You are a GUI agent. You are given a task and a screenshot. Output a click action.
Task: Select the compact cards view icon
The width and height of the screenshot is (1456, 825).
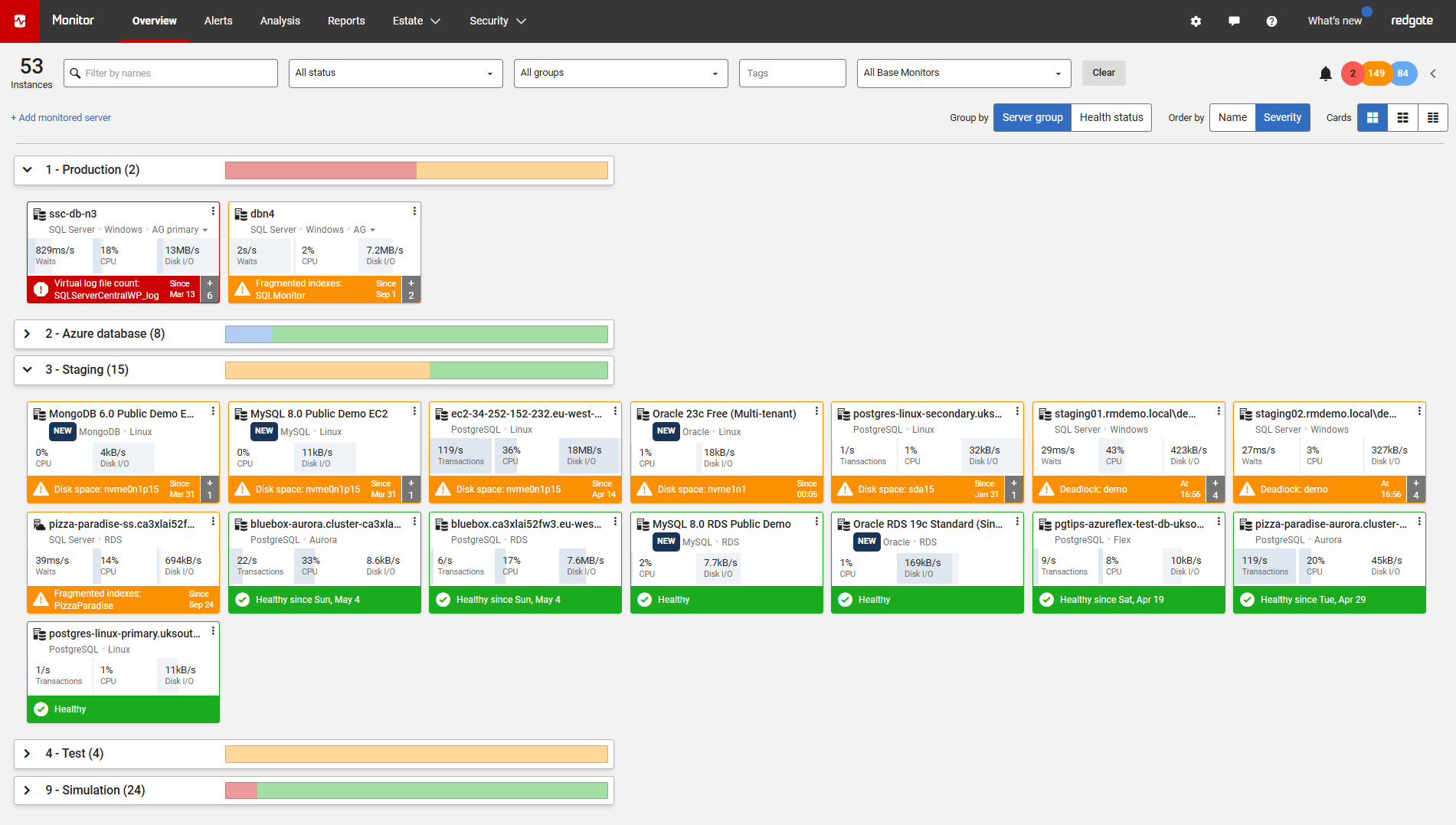tap(1433, 118)
